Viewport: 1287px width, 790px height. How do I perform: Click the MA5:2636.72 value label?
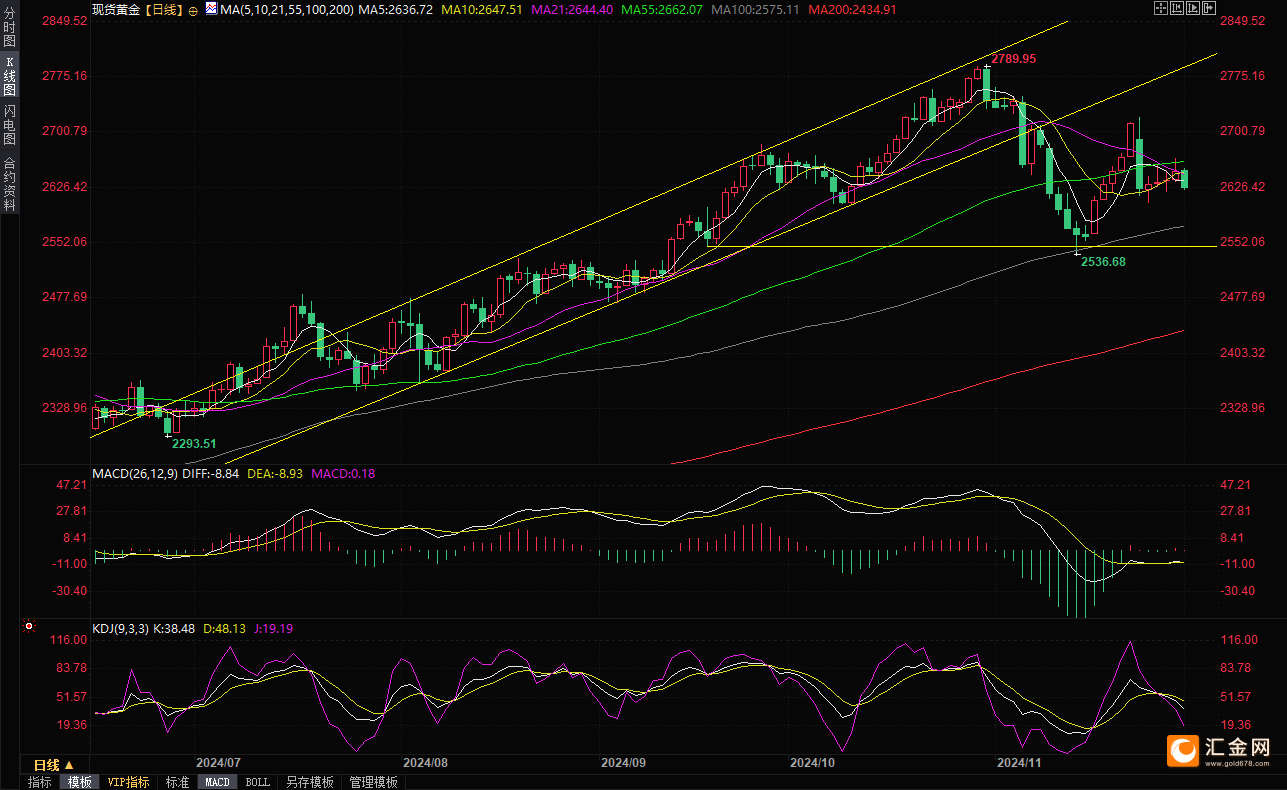pyautogui.click(x=396, y=9)
